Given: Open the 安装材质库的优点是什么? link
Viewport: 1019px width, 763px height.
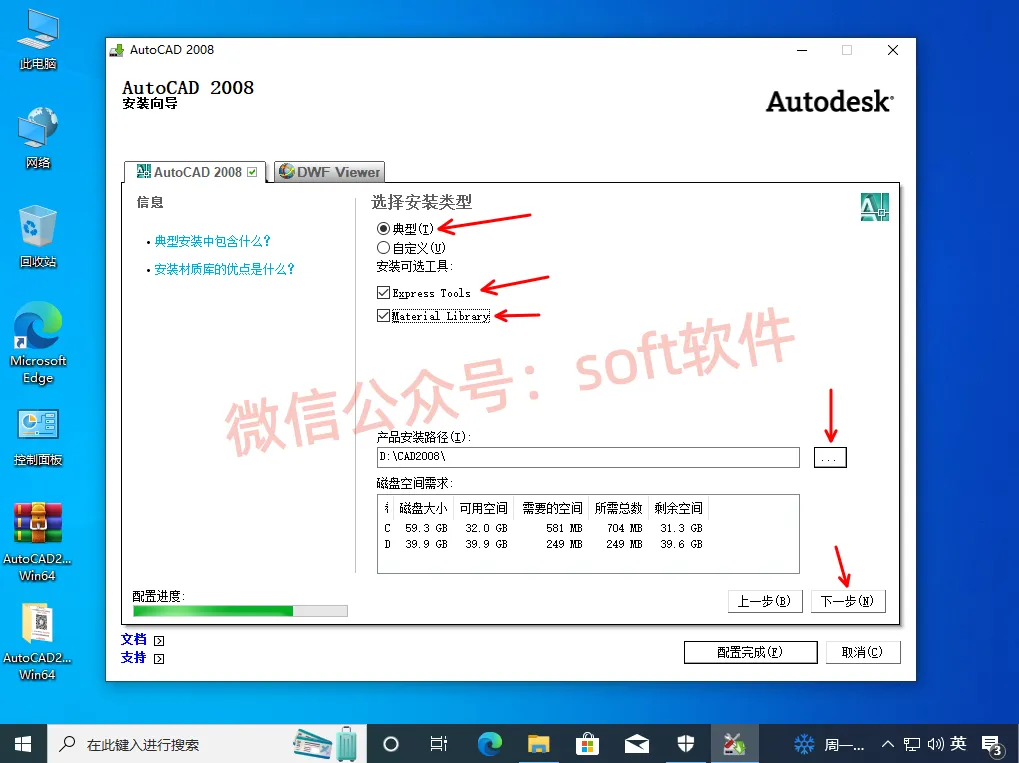Looking at the screenshot, I should coord(224,269).
